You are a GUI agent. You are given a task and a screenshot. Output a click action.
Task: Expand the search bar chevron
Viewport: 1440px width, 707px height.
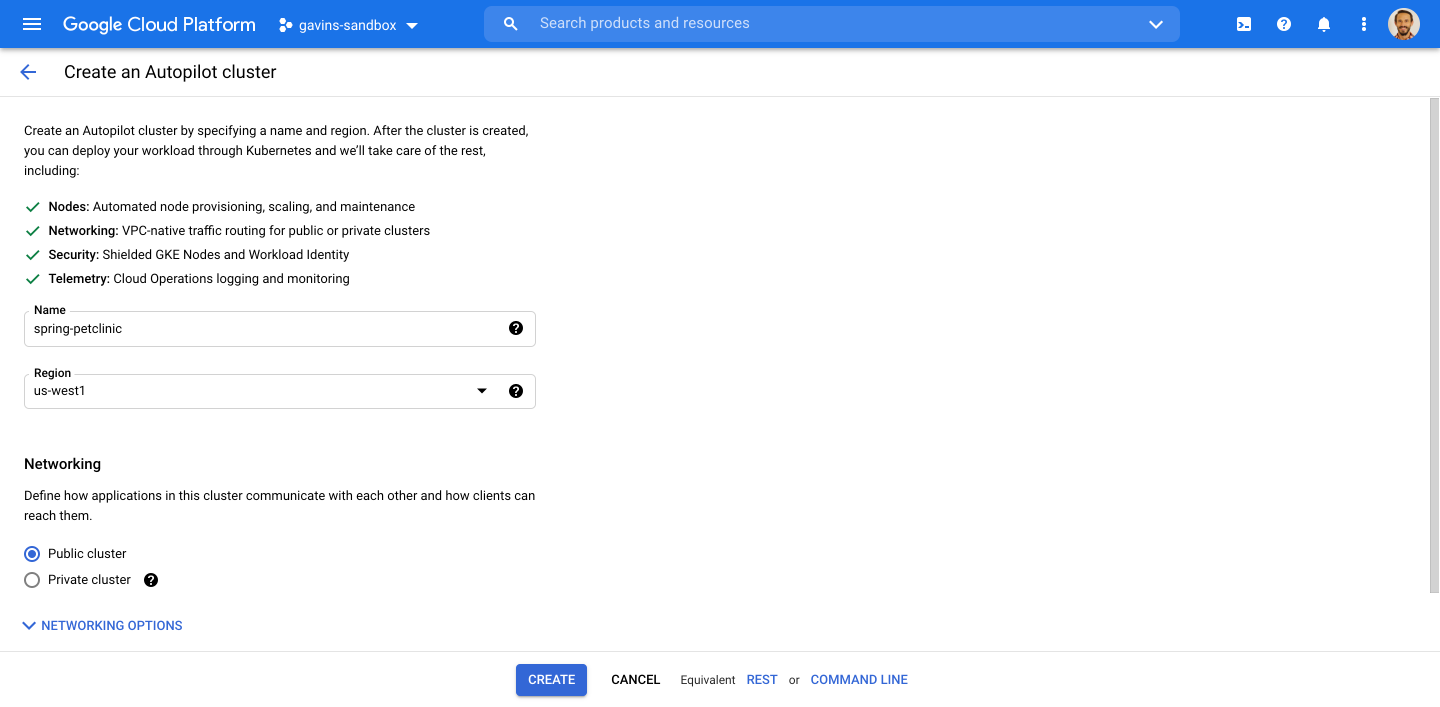point(1155,23)
